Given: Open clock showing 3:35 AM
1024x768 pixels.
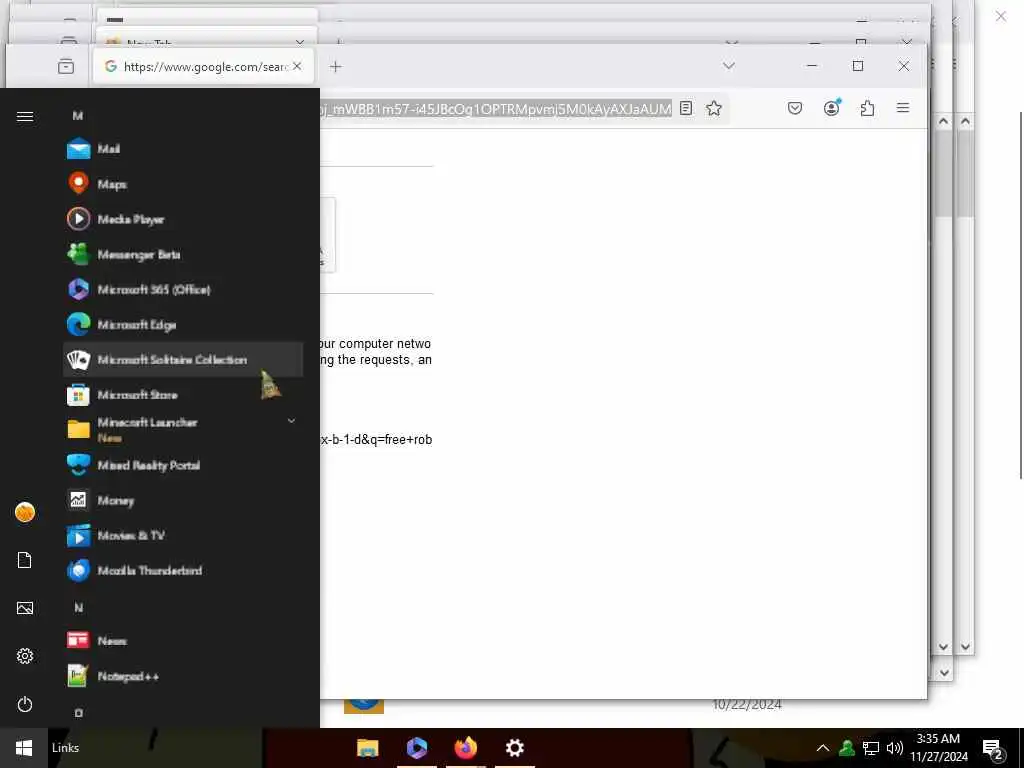Looking at the screenshot, I should (938, 748).
